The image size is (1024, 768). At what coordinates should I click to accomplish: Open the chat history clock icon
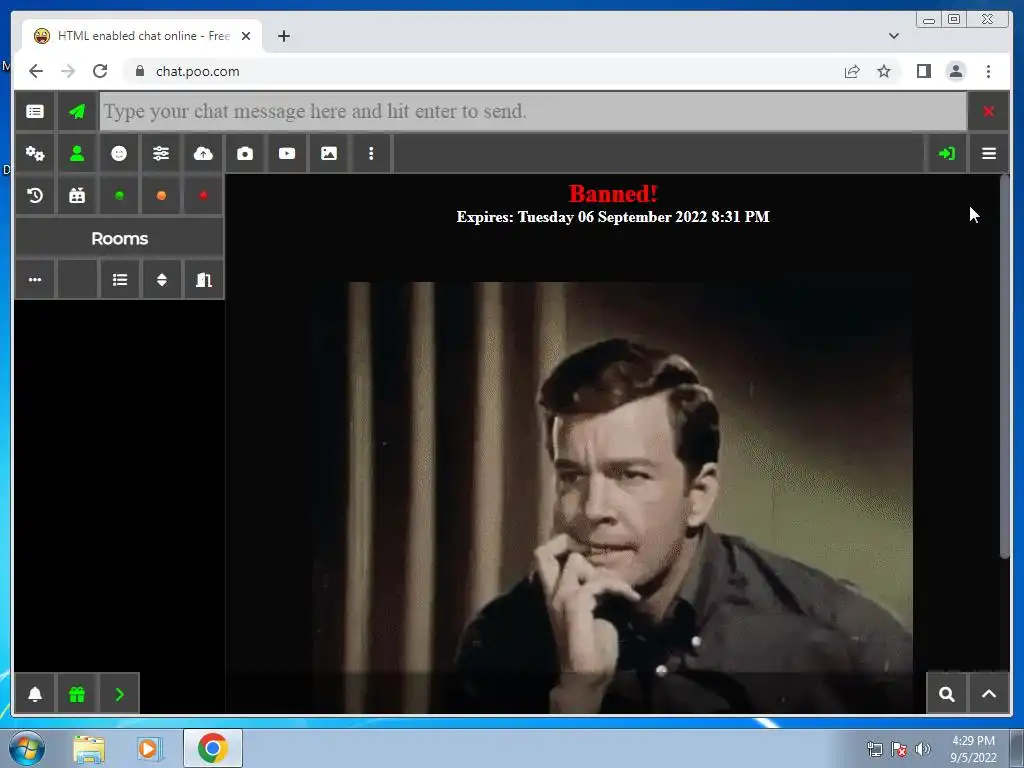coord(35,195)
